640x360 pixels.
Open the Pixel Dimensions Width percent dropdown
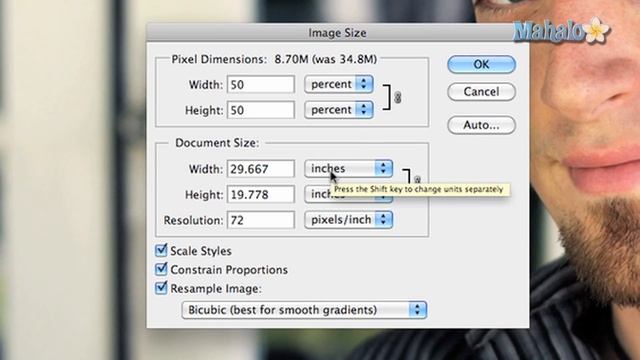pos(338,84)
